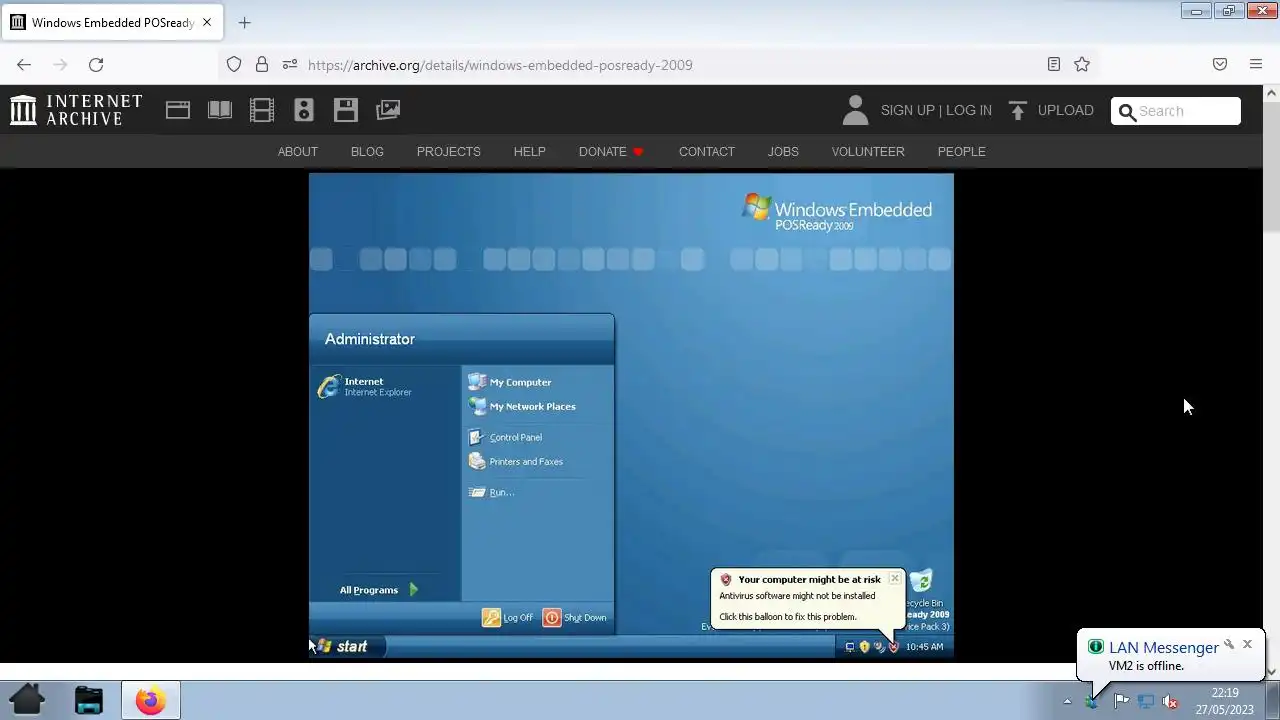
Task: Click the LAN Messenger notification settings wrench
Action: click(x=1229, y=644)
